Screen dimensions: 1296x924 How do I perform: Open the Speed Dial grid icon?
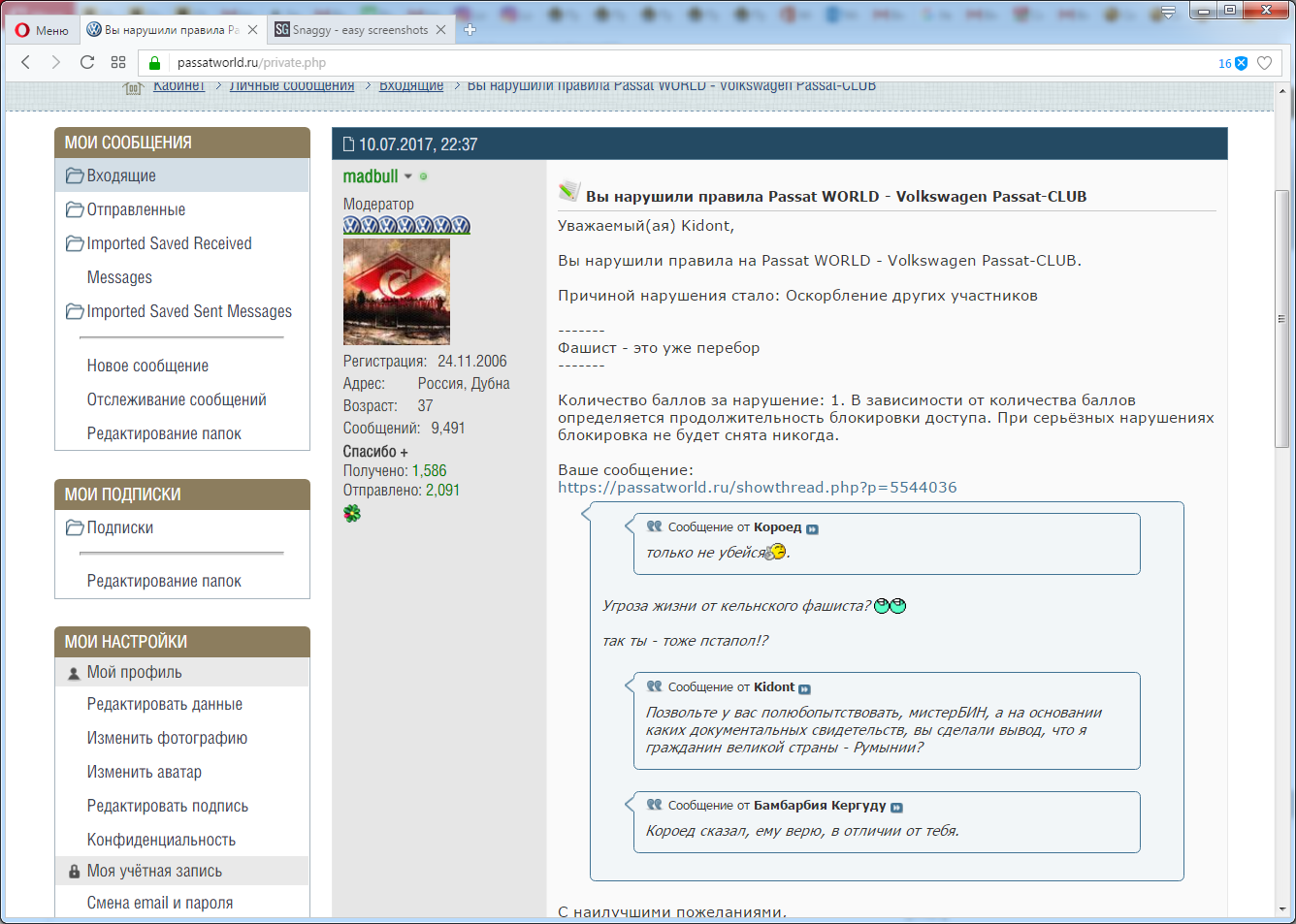(118, 62)
